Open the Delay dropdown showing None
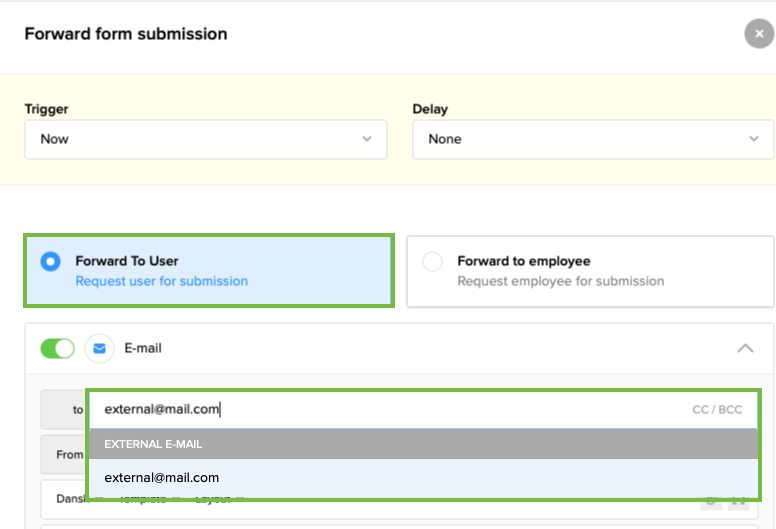This screenshot has width=776, height=529. pos(593,139)
